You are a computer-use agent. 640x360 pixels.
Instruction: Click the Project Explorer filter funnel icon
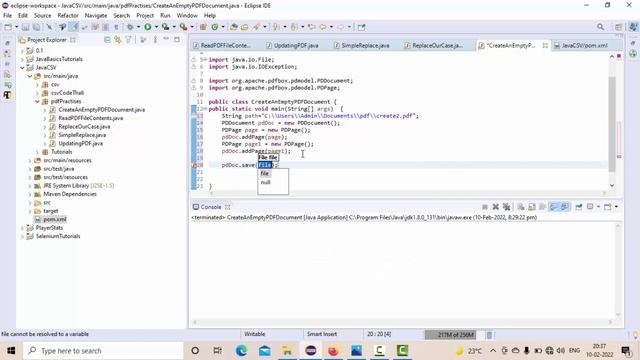pos(129,40)
